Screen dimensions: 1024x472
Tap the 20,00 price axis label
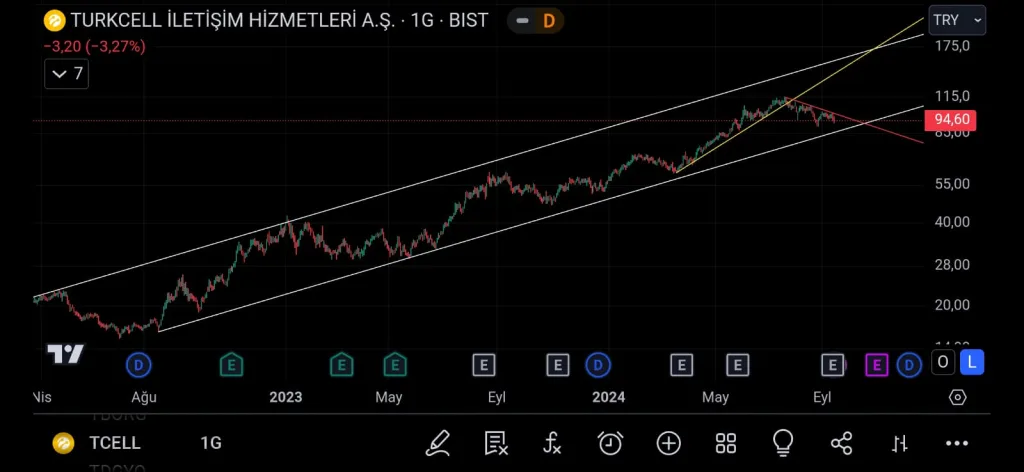tap(952, 305)
